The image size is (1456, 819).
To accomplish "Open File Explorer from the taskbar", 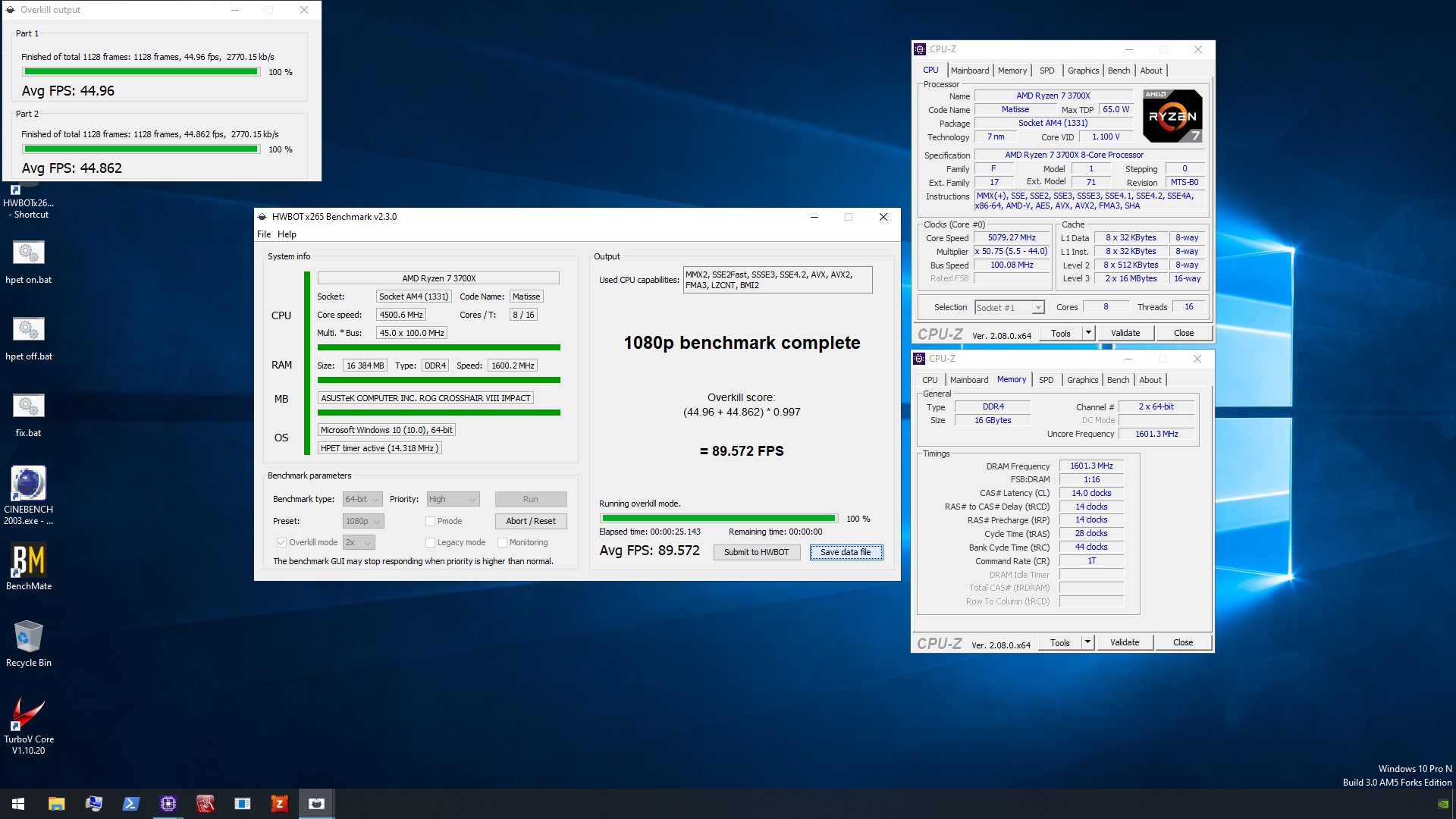I will (56, 804).
